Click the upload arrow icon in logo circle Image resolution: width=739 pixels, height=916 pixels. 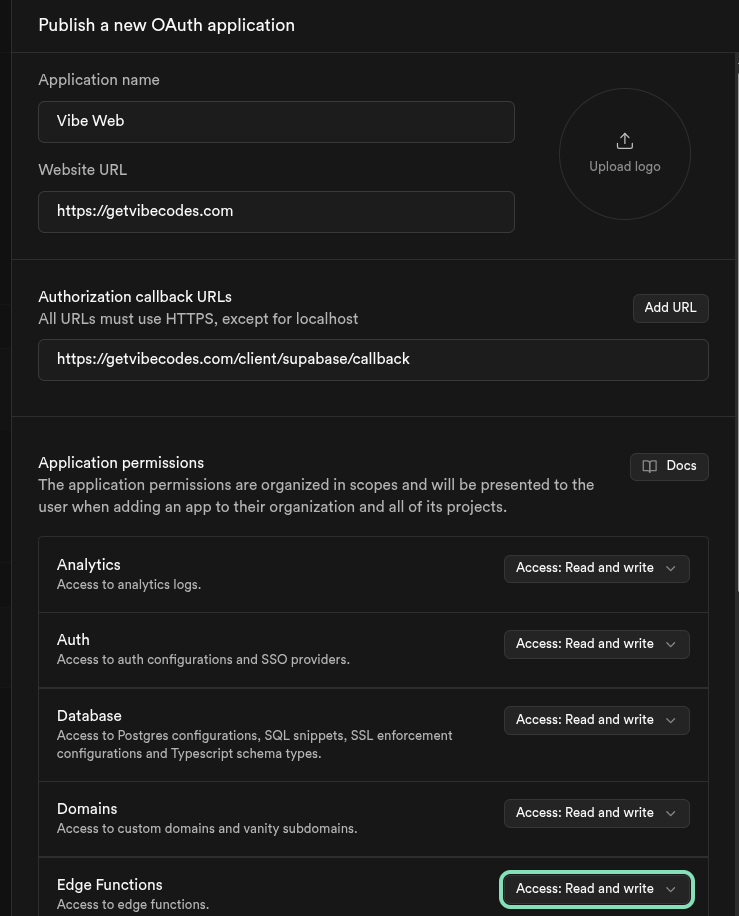tap(625, 141)
